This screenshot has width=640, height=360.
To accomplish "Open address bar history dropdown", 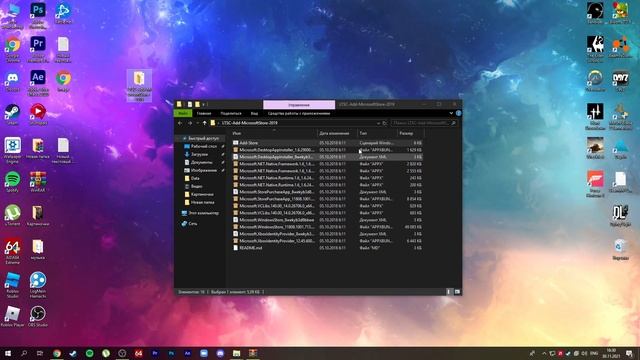I will [378, 123].
